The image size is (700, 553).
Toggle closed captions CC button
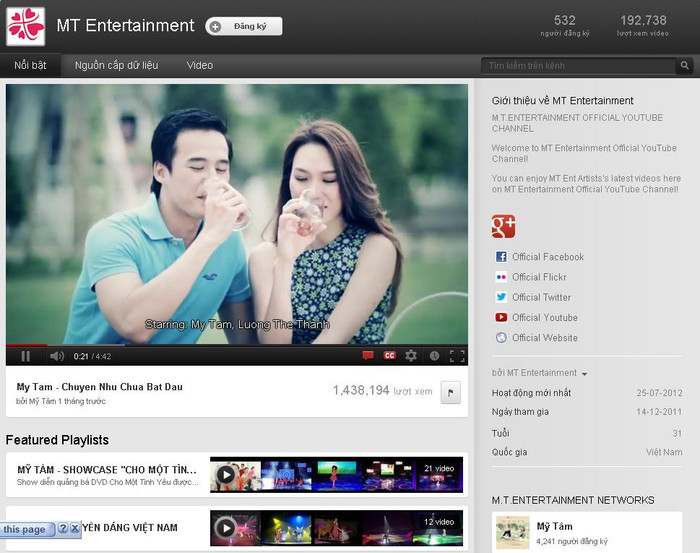click(x=389, y=356)
